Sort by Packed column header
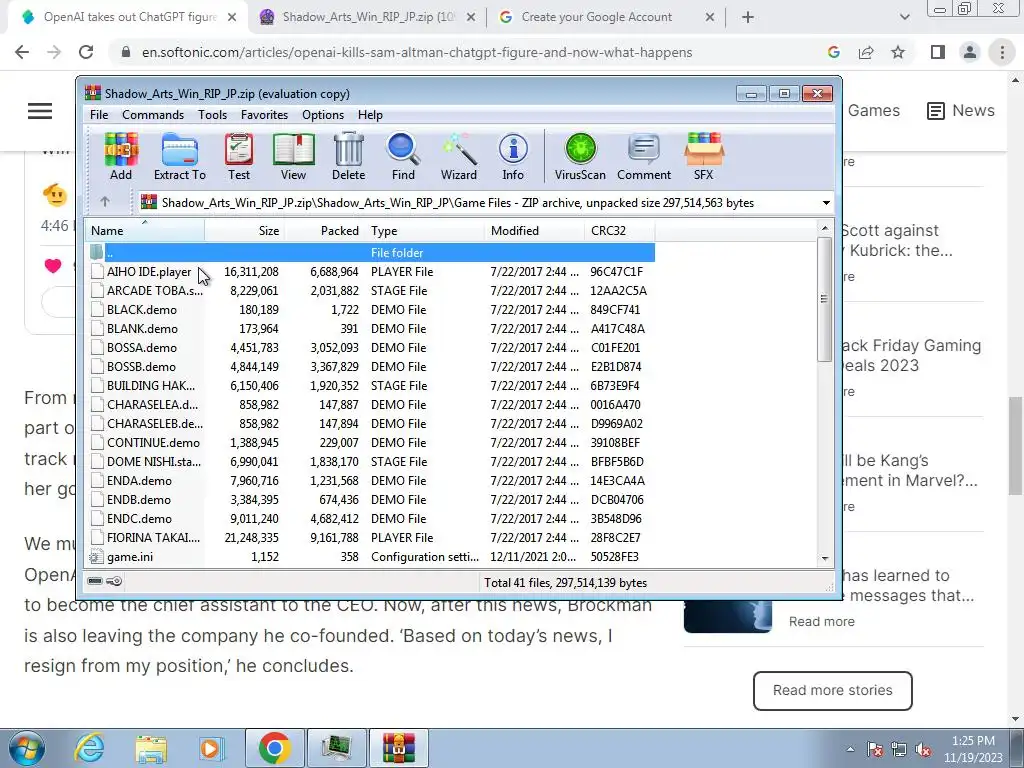This screenshot has width=1024, height=768. pos(325,231)
